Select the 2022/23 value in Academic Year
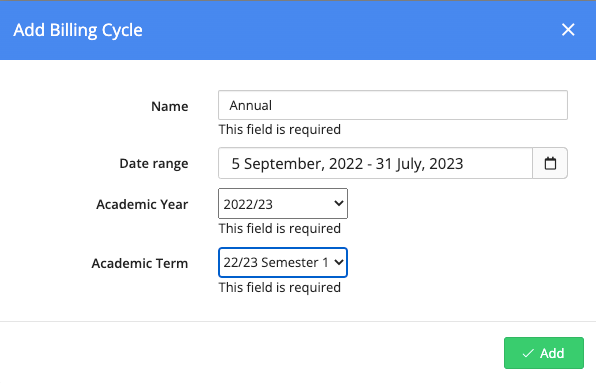 (x=248, y=204)
